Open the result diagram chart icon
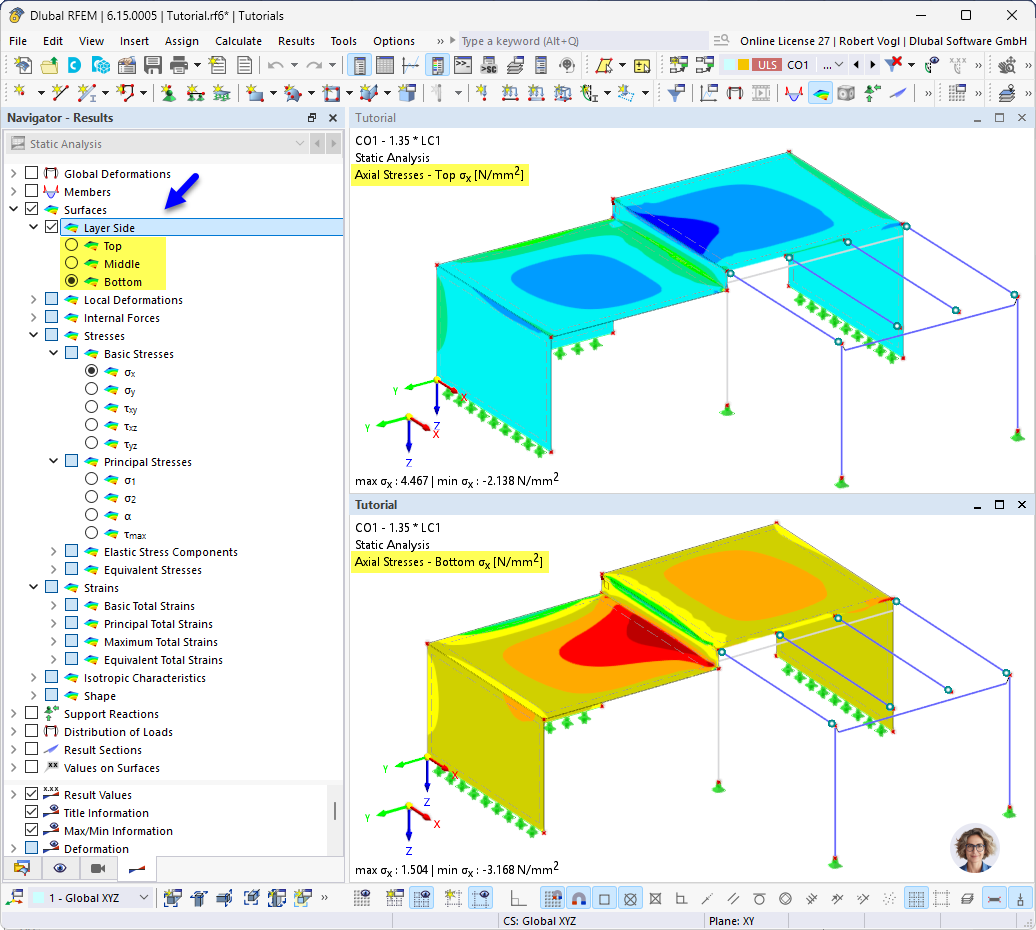The image size is (1036, 930). [709, 93]
